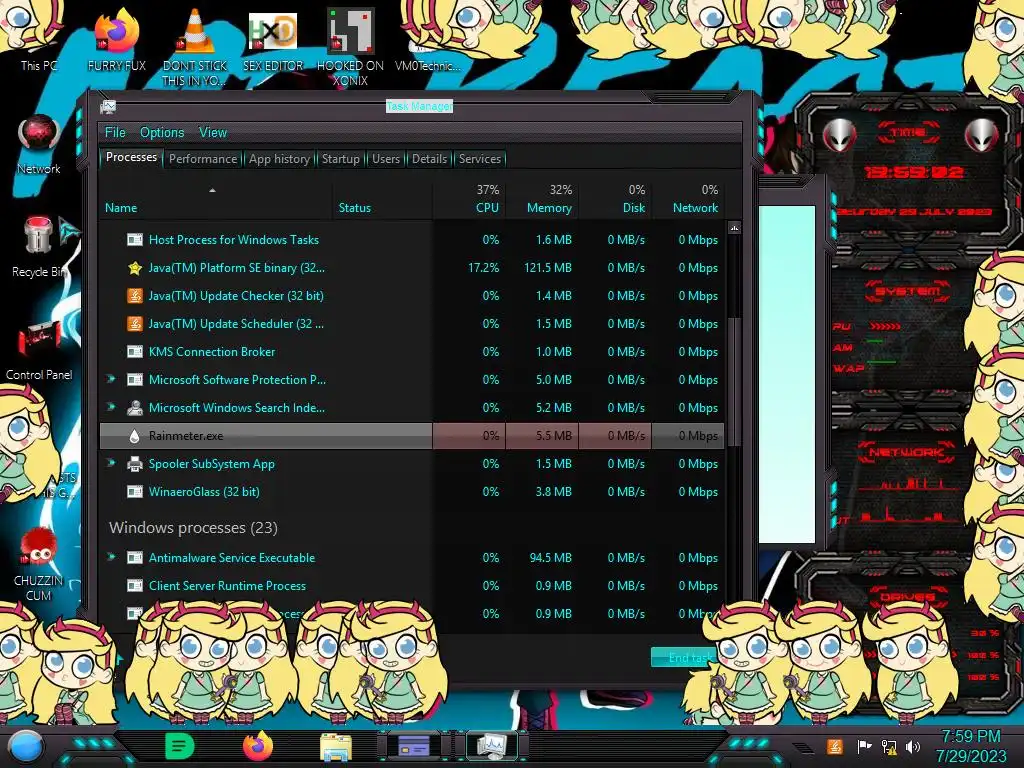
Task: Sort by the Disk column header
Action: pyautogui.click(x=615, y=199)
